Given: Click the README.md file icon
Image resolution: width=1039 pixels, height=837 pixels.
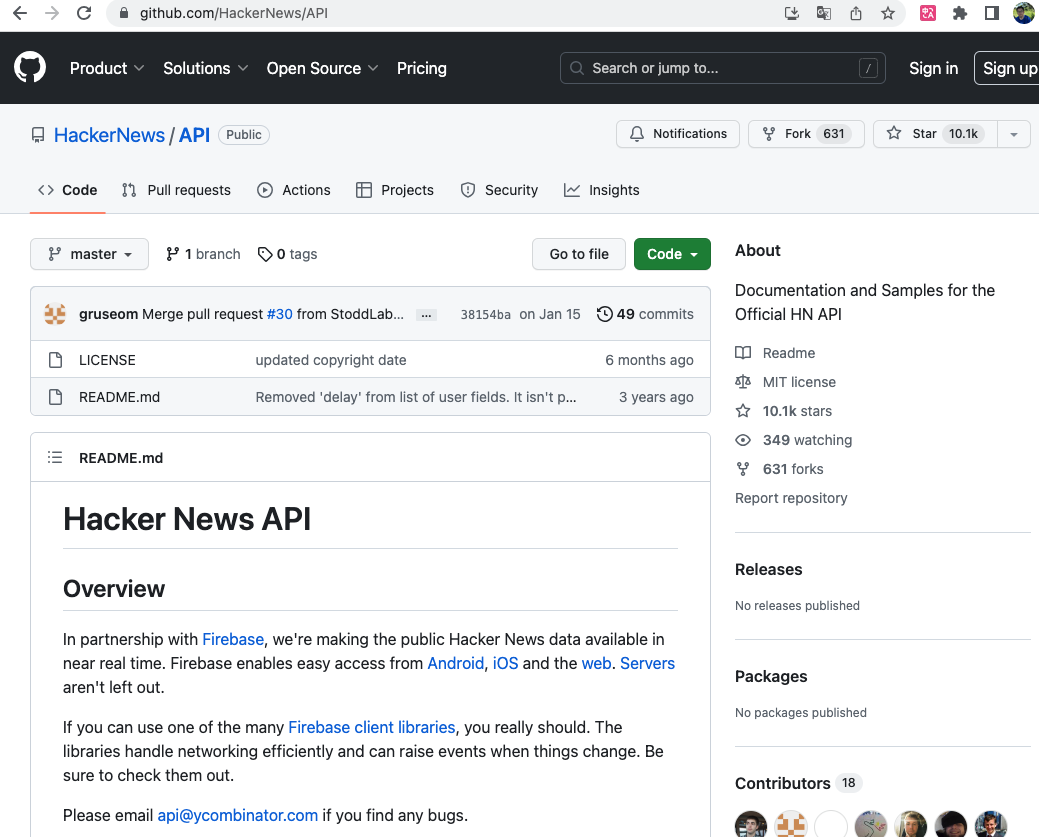Looking at the screenshot, I should [56, 397].
